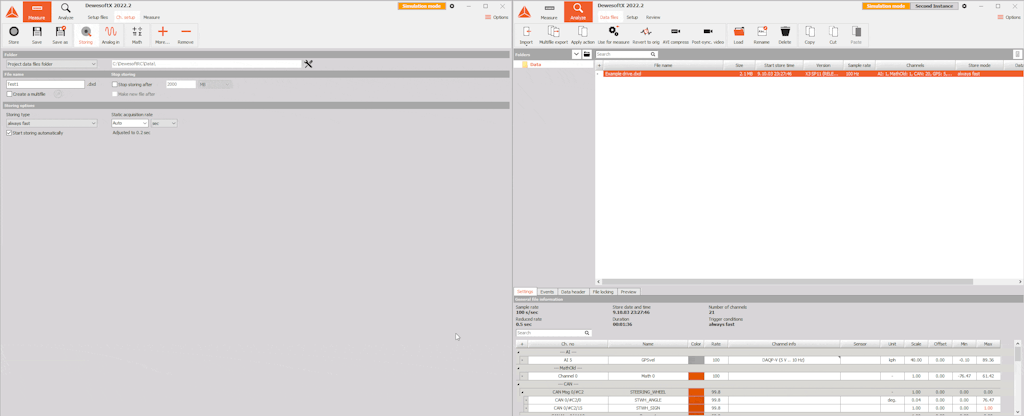Switch to Analyze mode in left window
The height and width of the screenshot is (416, 1024).
pos(65,11)
